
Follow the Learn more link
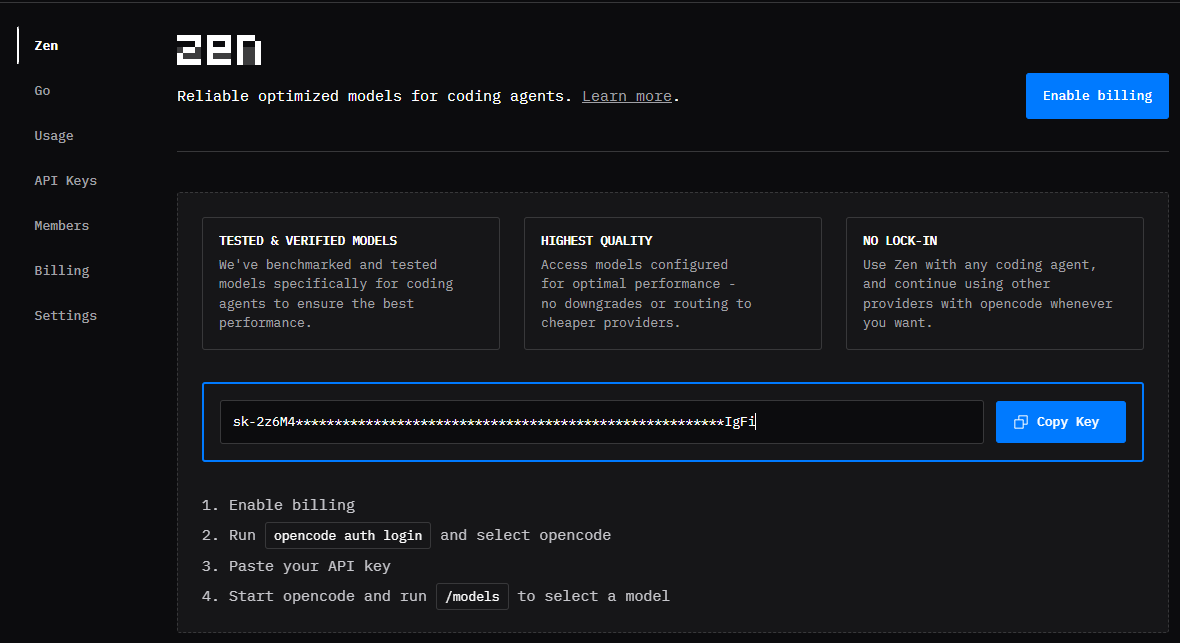627,96
